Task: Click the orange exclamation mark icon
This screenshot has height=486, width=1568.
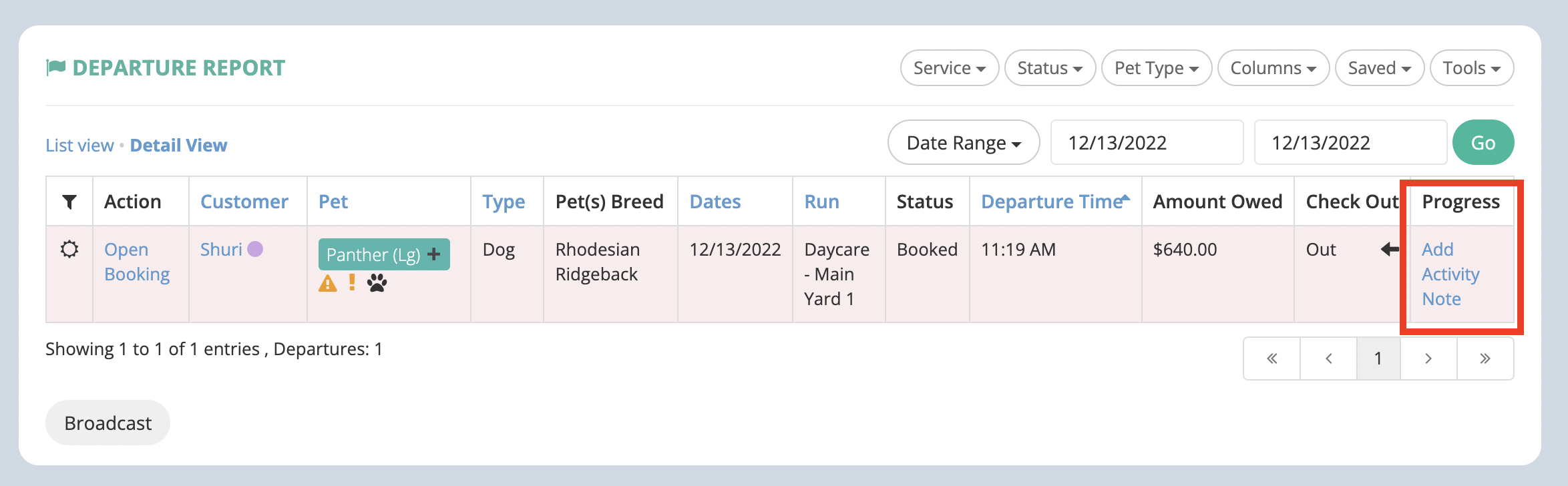Action: [352, 282]
